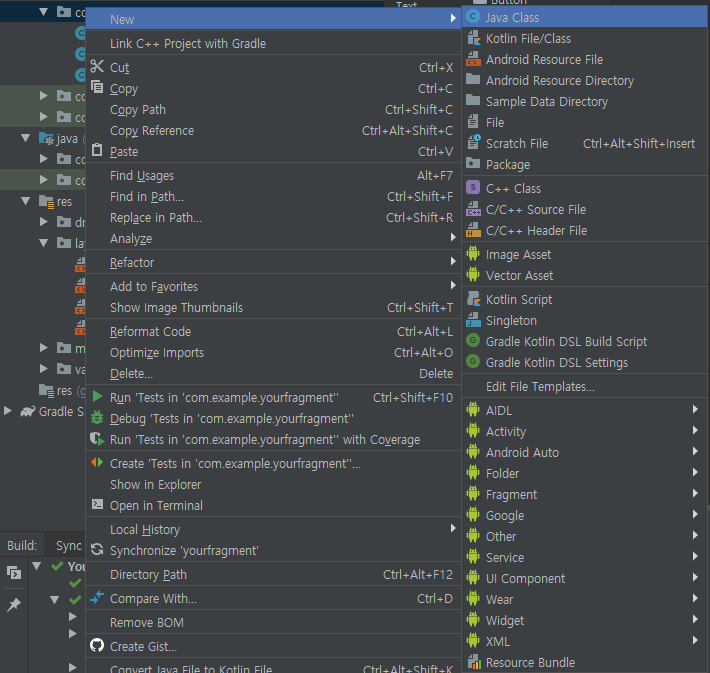The image size is (710, 673).
Task: Select Delete... menu entry
Action: [x=273, y=373]
